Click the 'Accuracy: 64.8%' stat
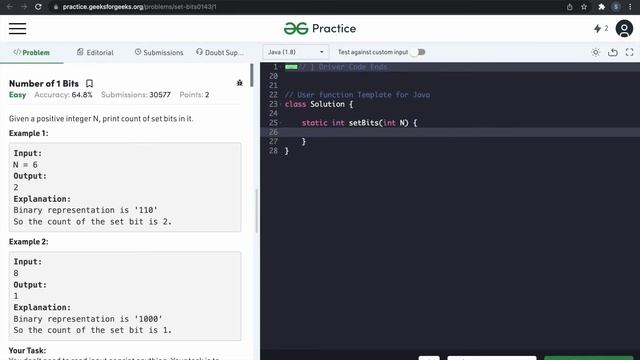 pos(63,95)
